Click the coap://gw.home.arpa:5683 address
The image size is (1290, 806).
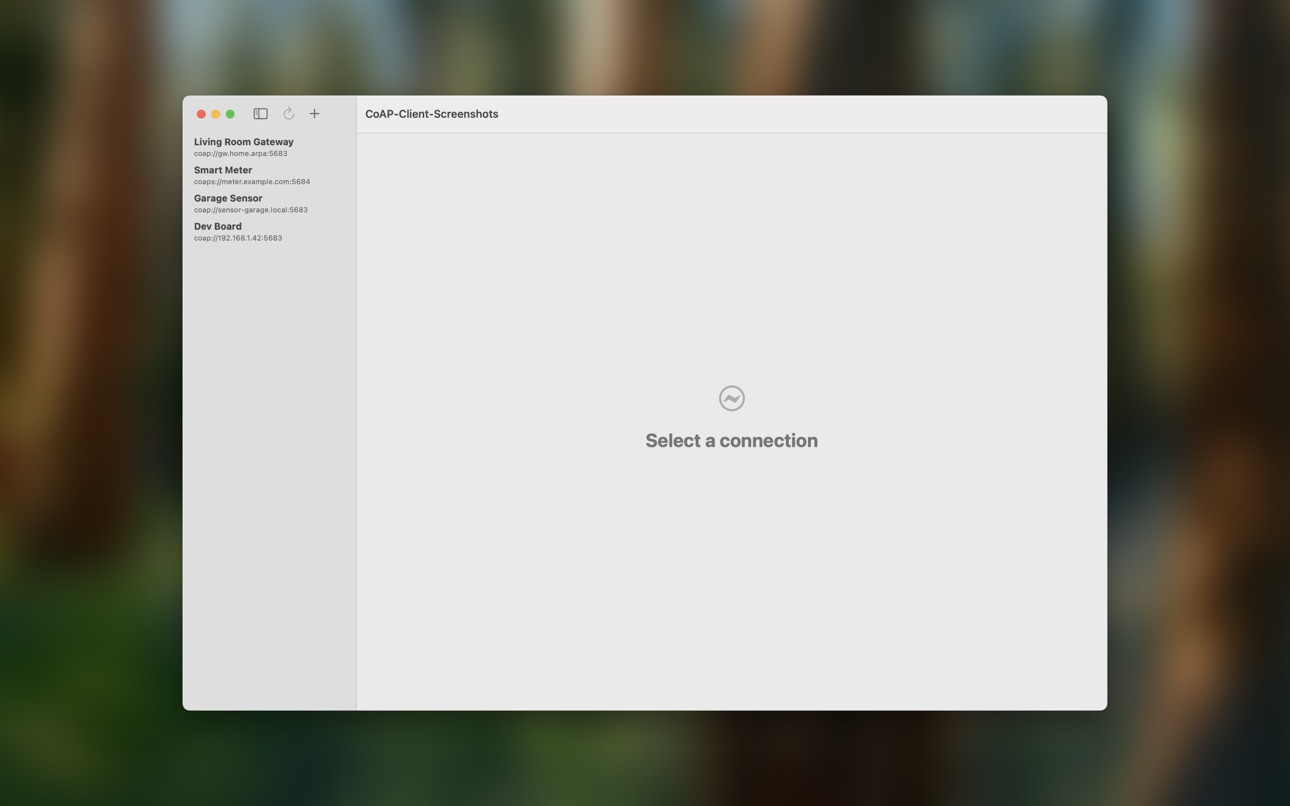tap(241, 154)
